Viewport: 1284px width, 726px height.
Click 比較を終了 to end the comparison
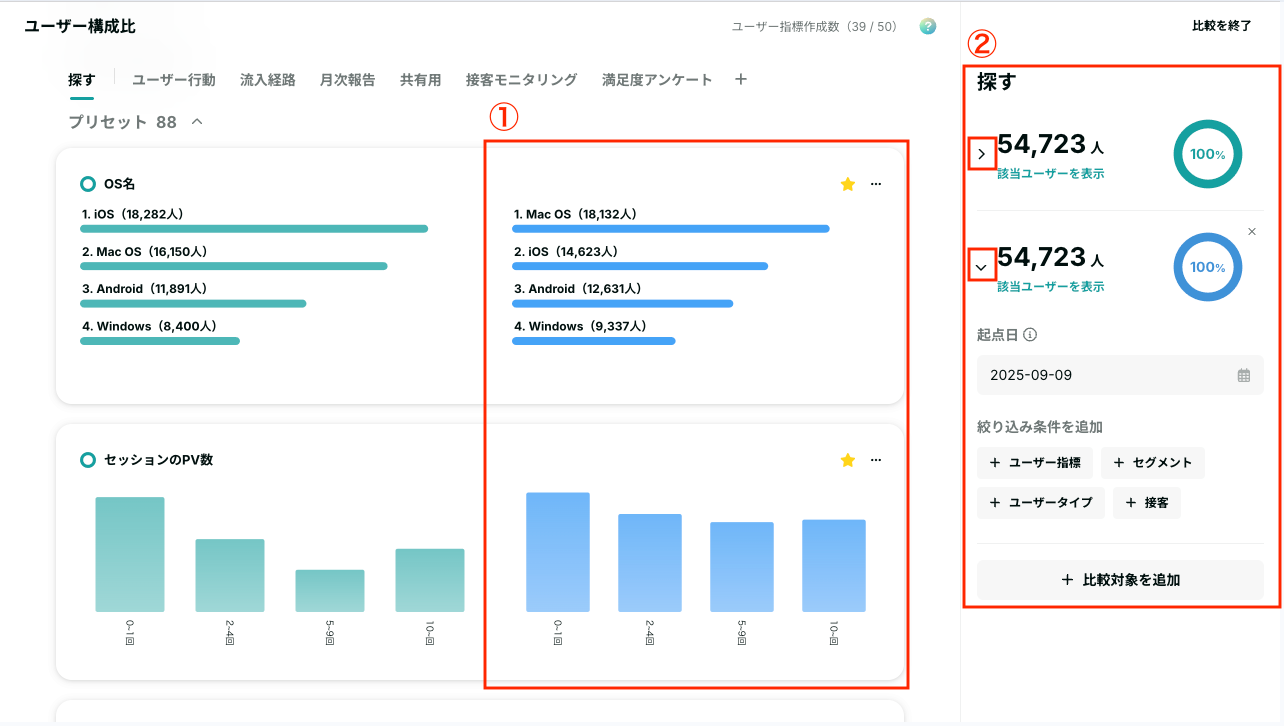pyautogui.click(x=1222, y=26)
